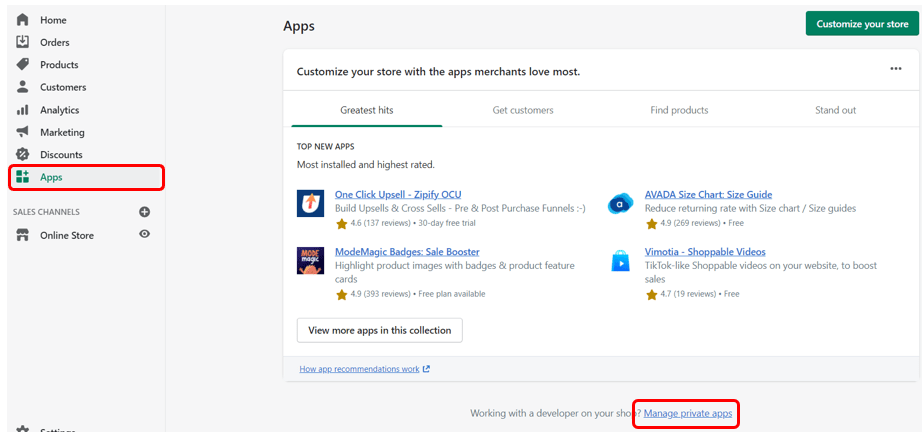Open Online Store sales channel
Screen dimensions: 922x432
tap(66, 236)
